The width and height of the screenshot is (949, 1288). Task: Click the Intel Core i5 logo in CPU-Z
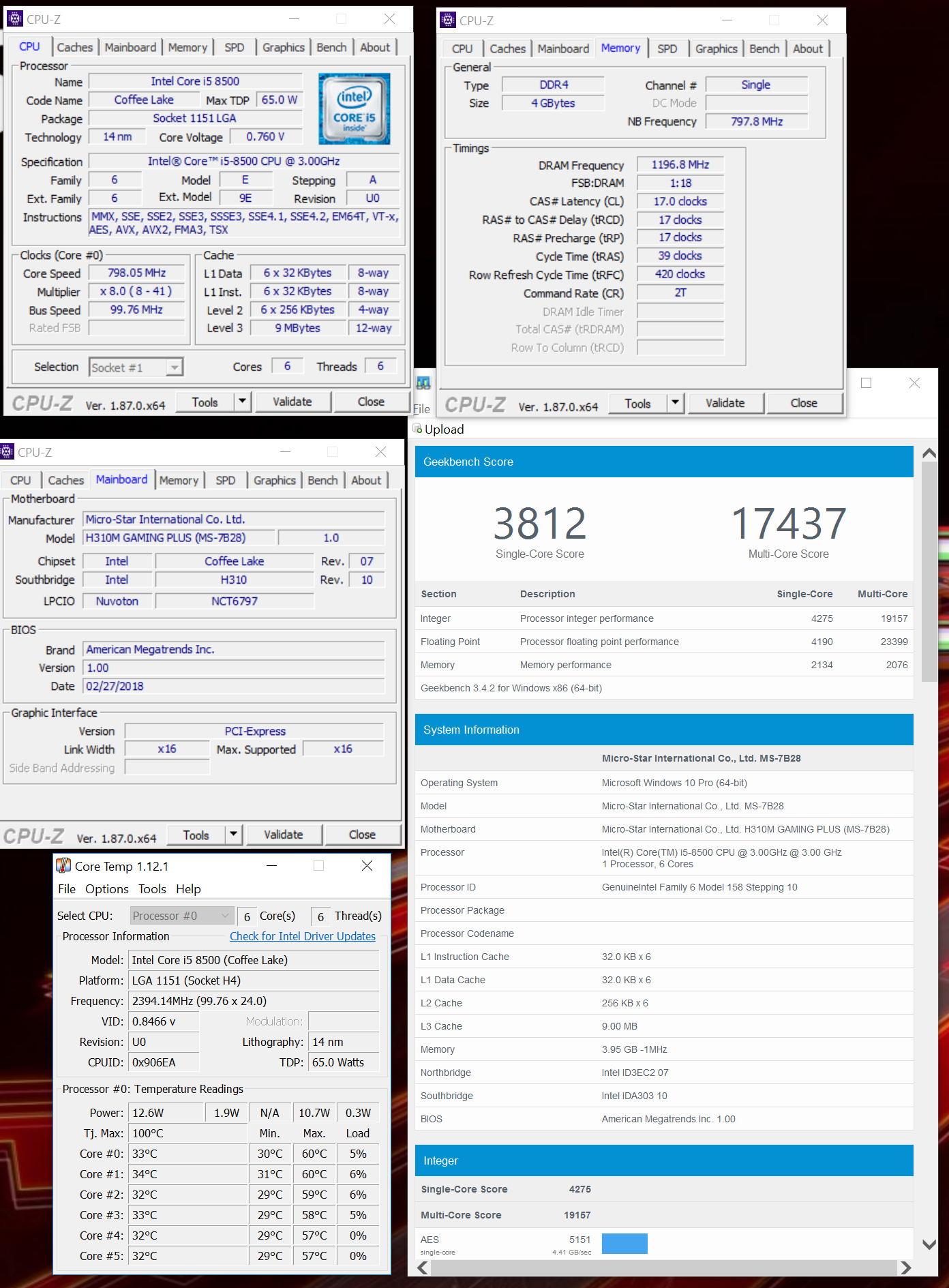(355, 108)
